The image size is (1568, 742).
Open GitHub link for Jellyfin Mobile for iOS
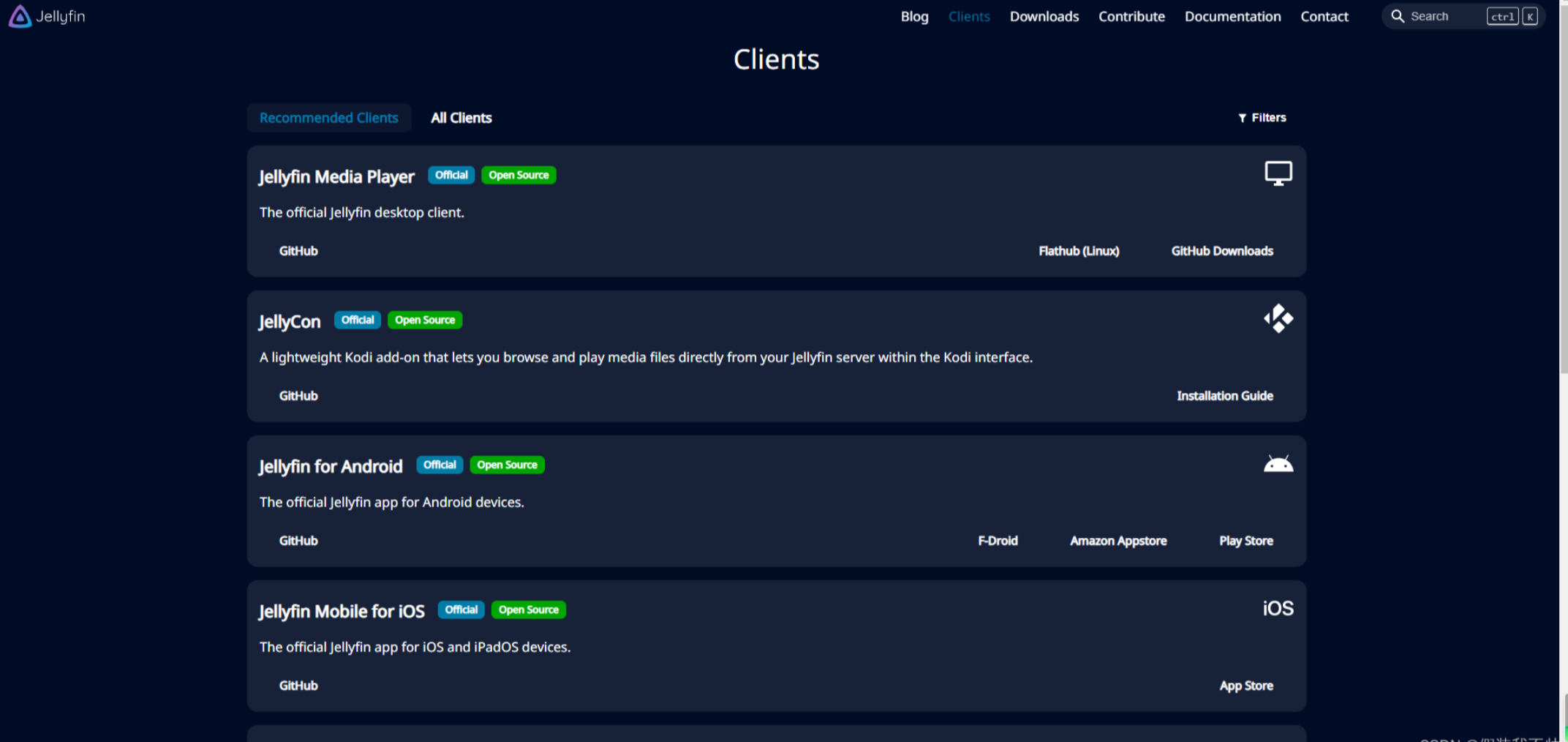298,686
